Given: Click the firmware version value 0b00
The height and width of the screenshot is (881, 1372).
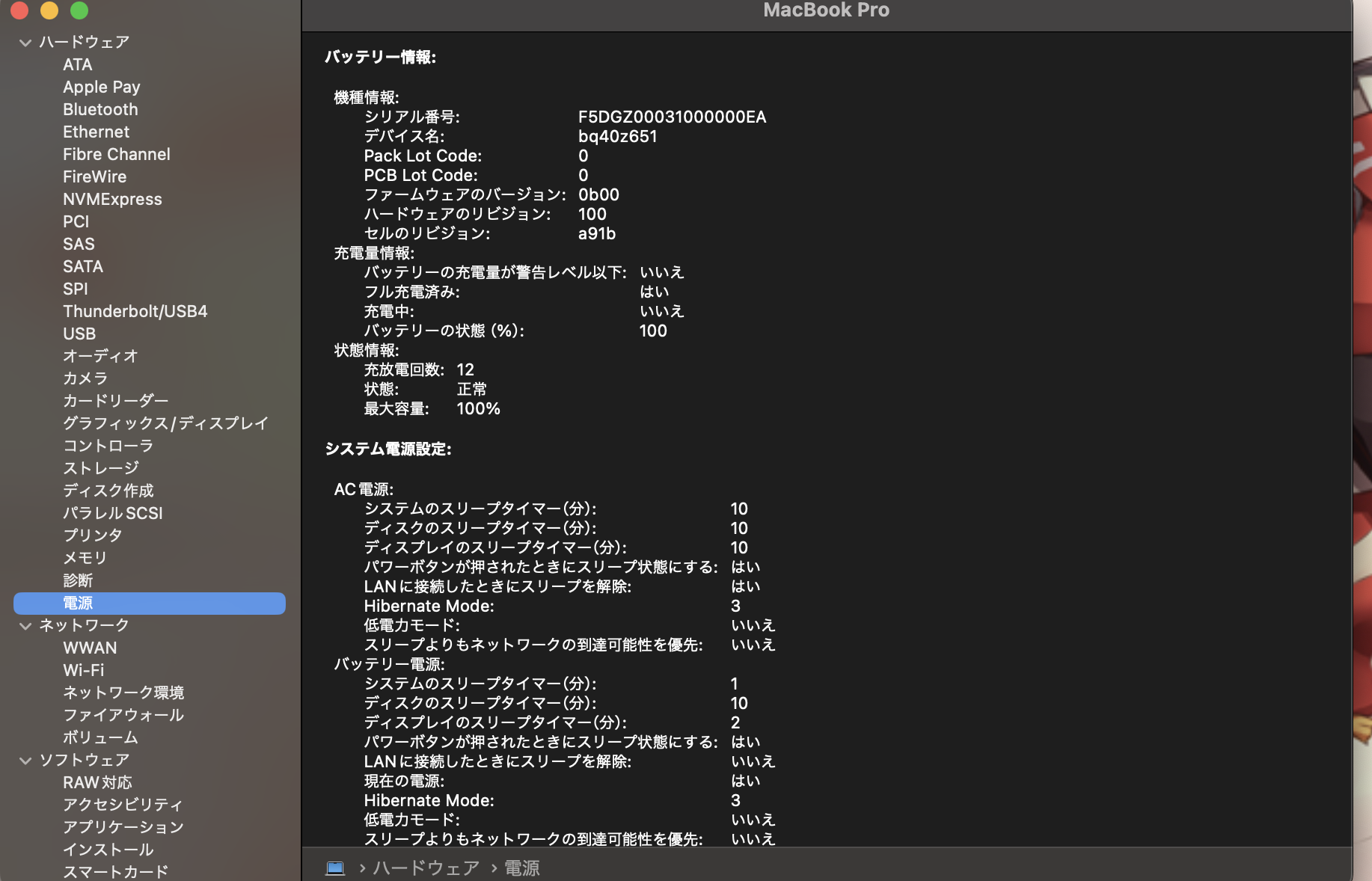Looking at the screenshot, I should pyautogui.click(x=598, y=195).
